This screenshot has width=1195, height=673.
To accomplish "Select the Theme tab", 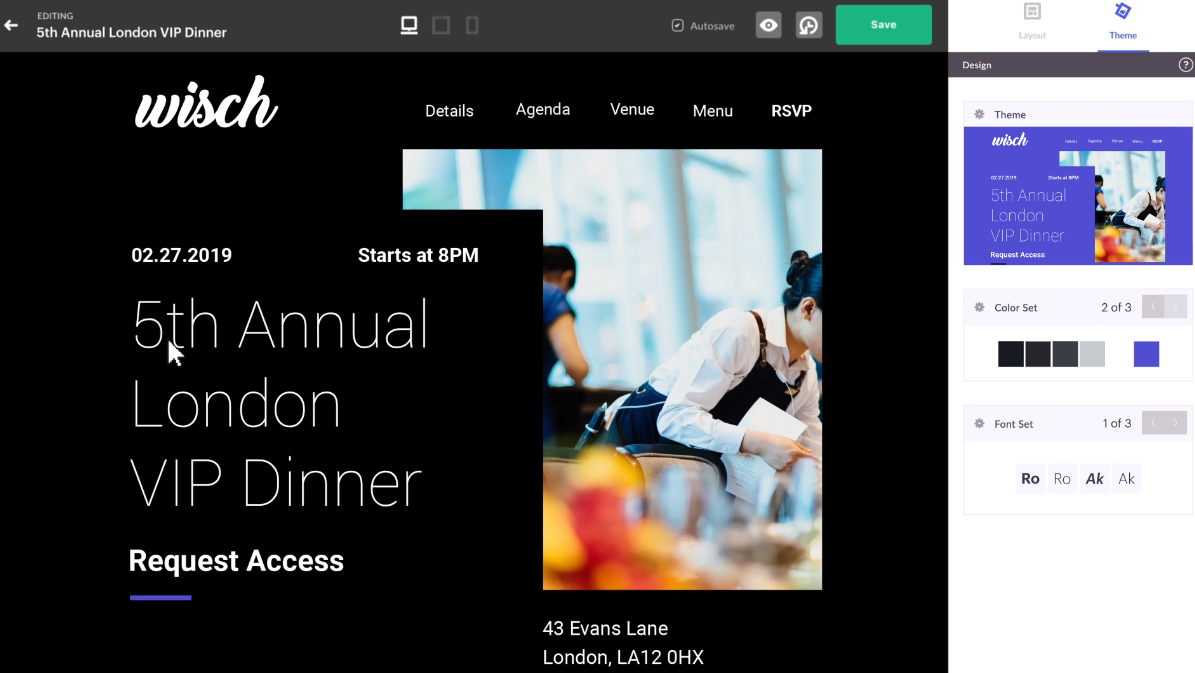I will [1123, 21].
